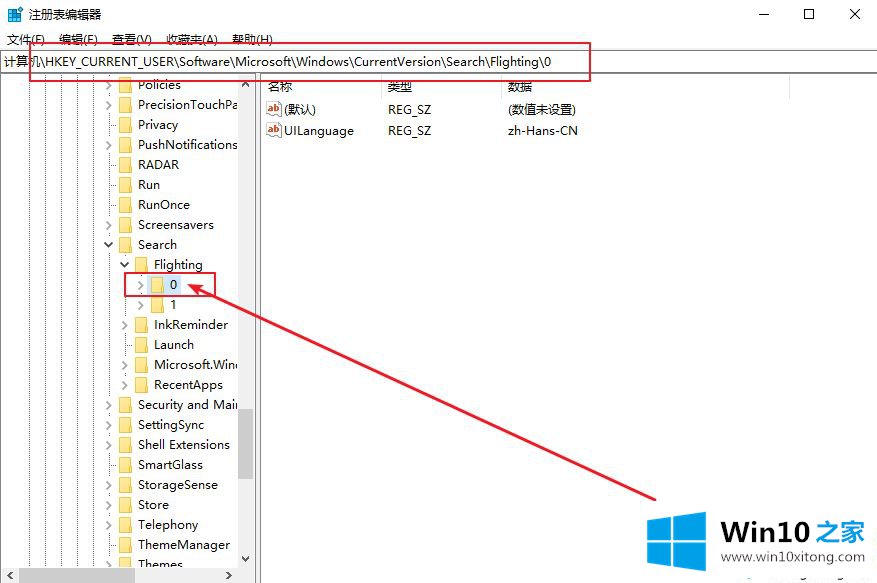Select the (默认) value name
Viewport: 877px width, 583px height.
[300, 110]
